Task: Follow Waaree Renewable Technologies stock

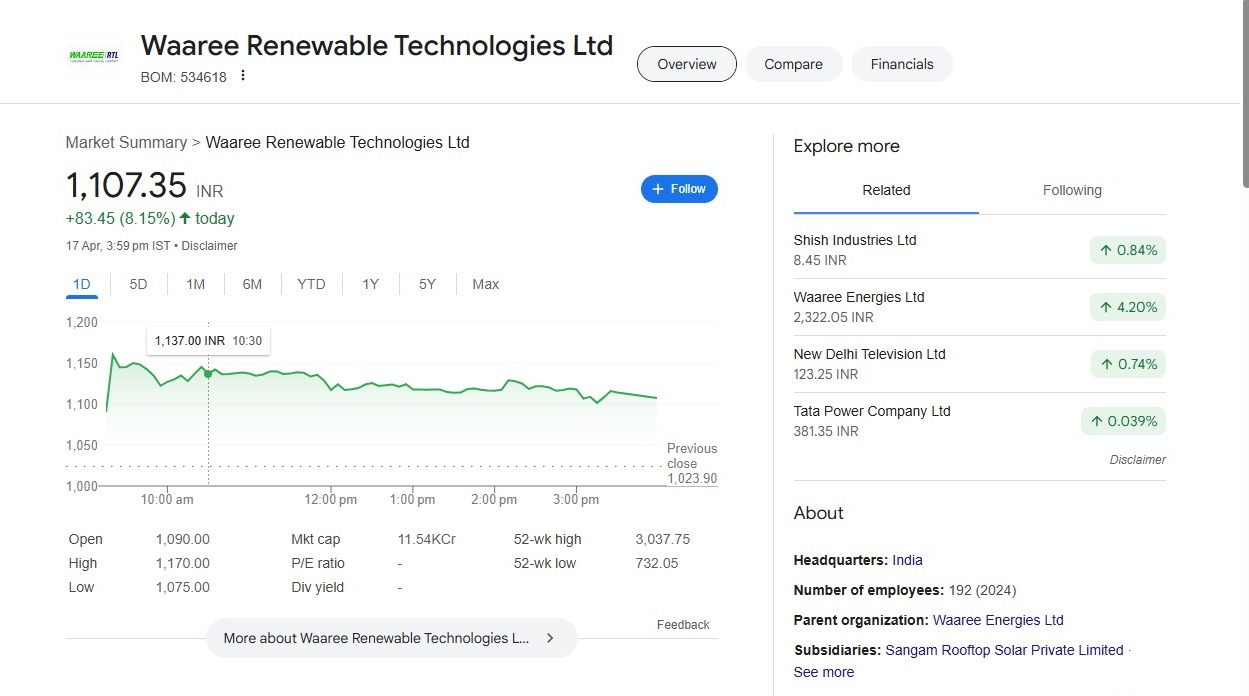Action: click(679, 189)
